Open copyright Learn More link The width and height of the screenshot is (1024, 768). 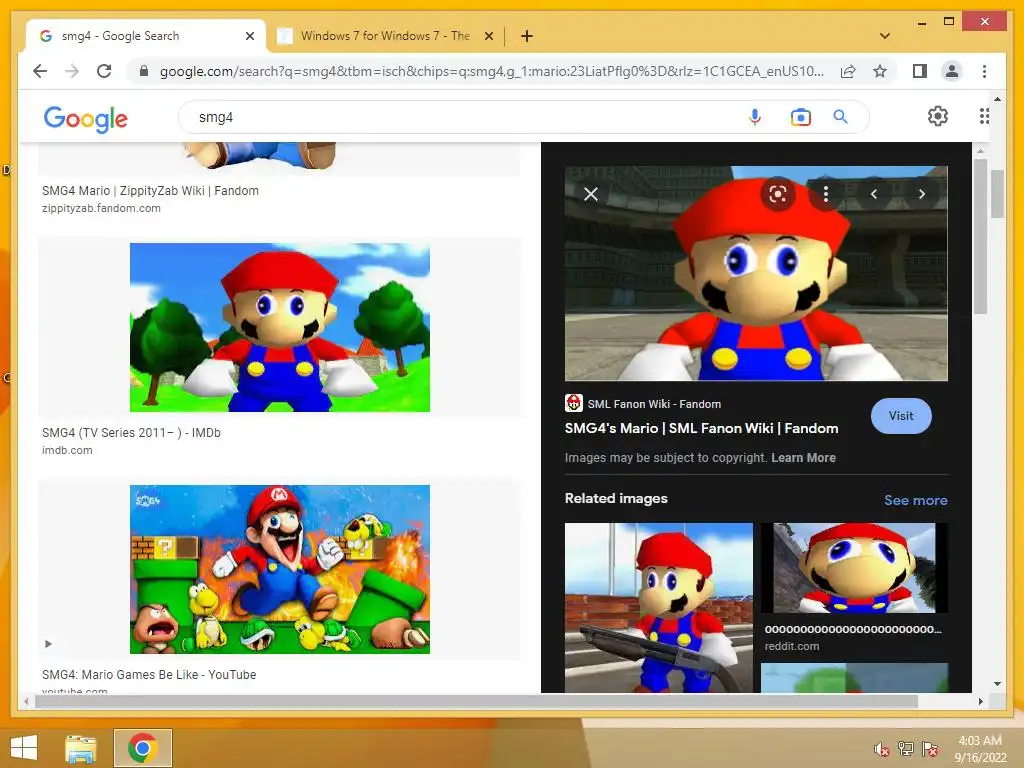click(803, 458)
